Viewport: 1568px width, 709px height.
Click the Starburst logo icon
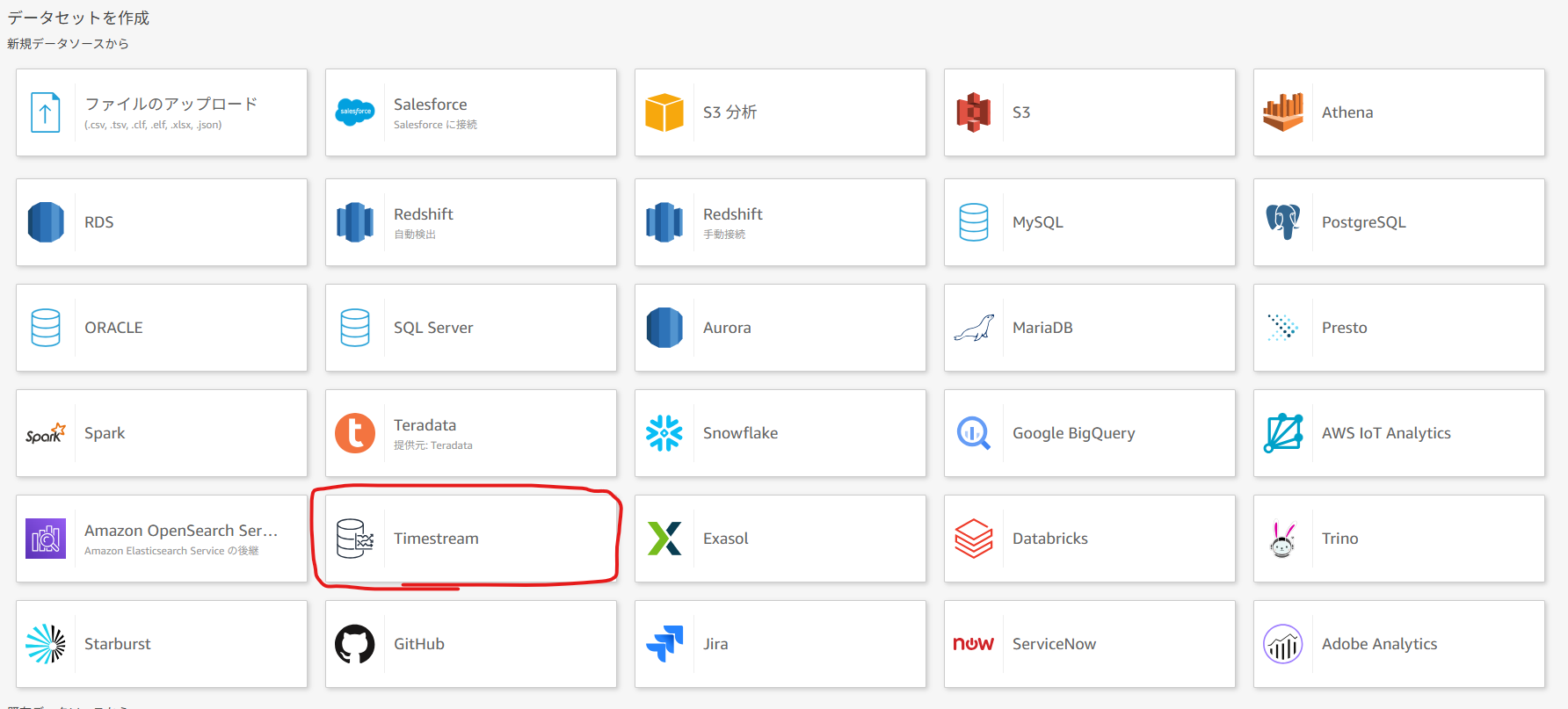[46, 644]
